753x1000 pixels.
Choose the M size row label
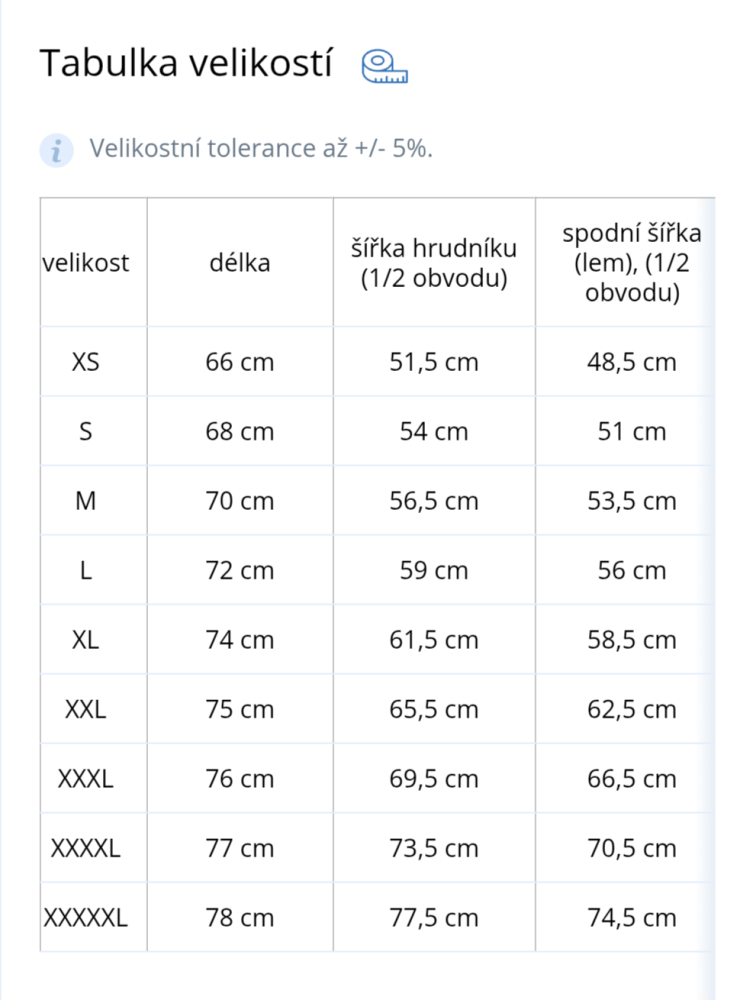[86, 501]
